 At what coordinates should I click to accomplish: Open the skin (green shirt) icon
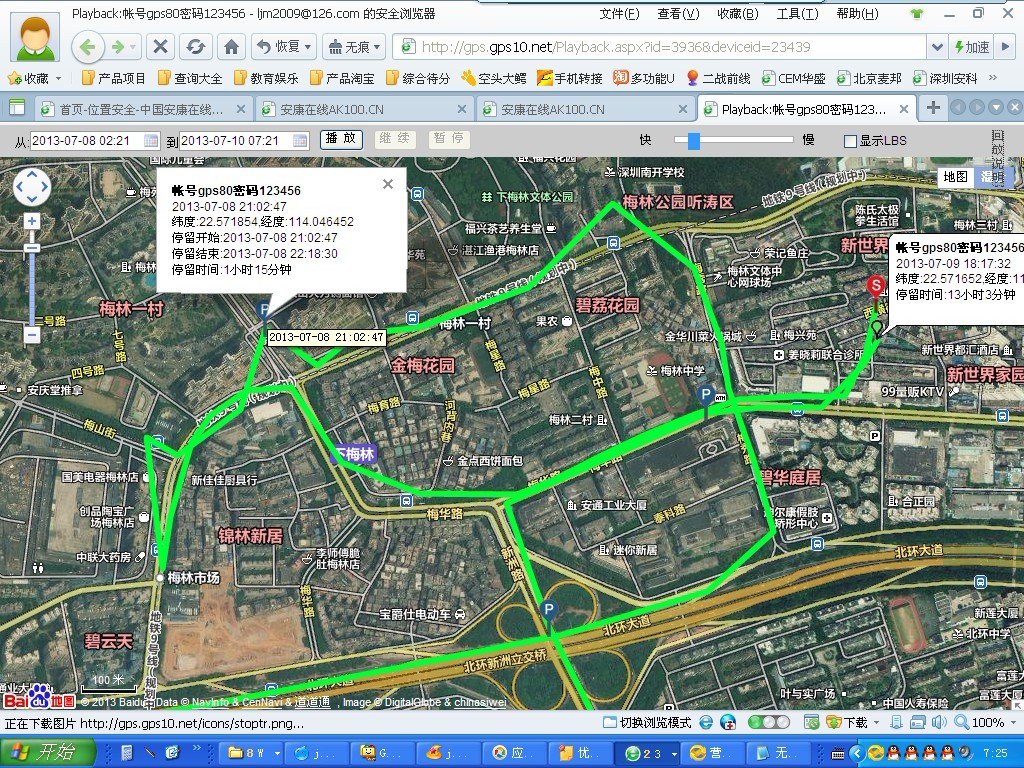point(917,13)
